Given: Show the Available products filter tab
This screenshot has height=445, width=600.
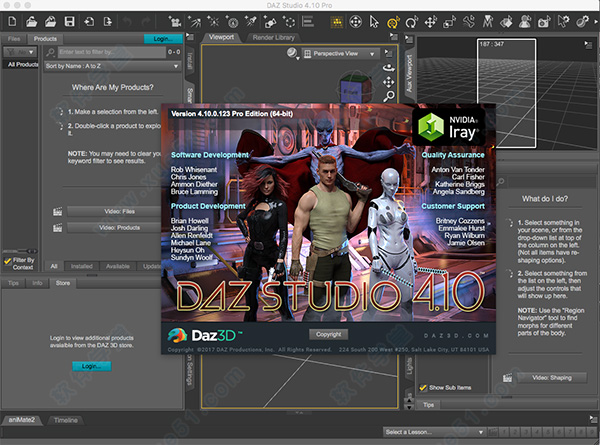Looking at the screenshot, I should pyautogui.click(x=117, y=266).
